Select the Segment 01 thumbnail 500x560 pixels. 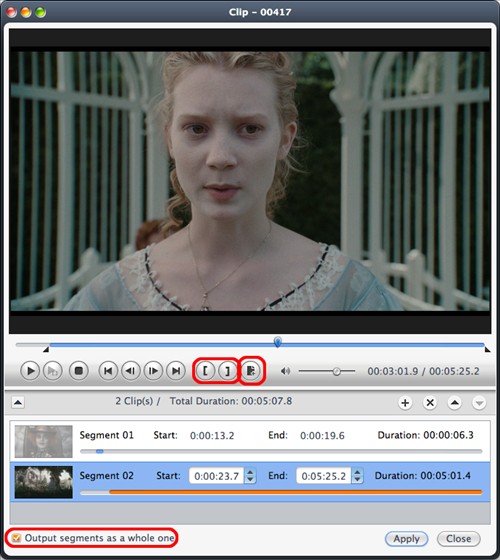click(44, 441)
